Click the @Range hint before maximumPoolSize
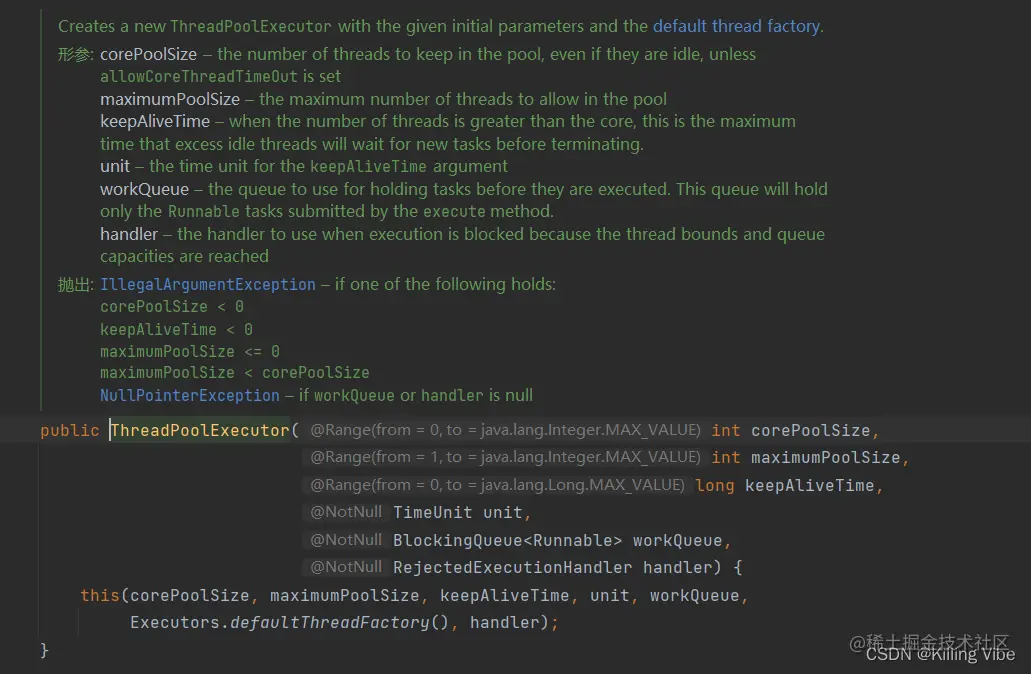1031x674 pixels. (505, 457)
